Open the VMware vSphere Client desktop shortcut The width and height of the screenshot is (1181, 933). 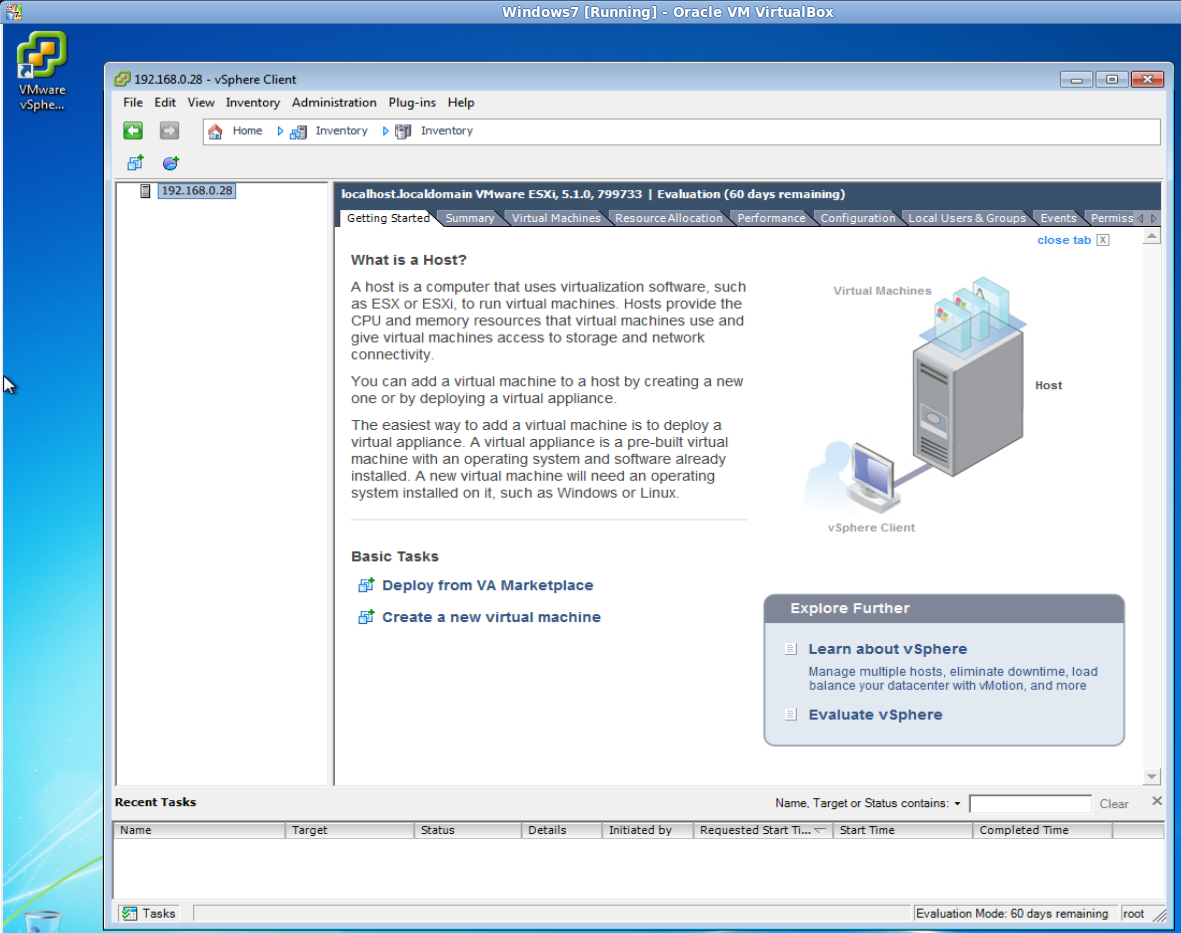42,72
